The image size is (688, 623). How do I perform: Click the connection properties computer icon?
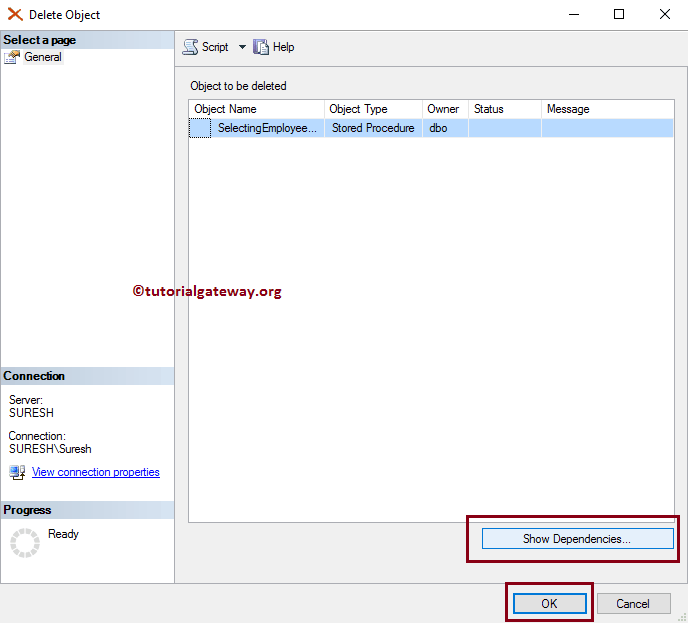click(17, 473)
